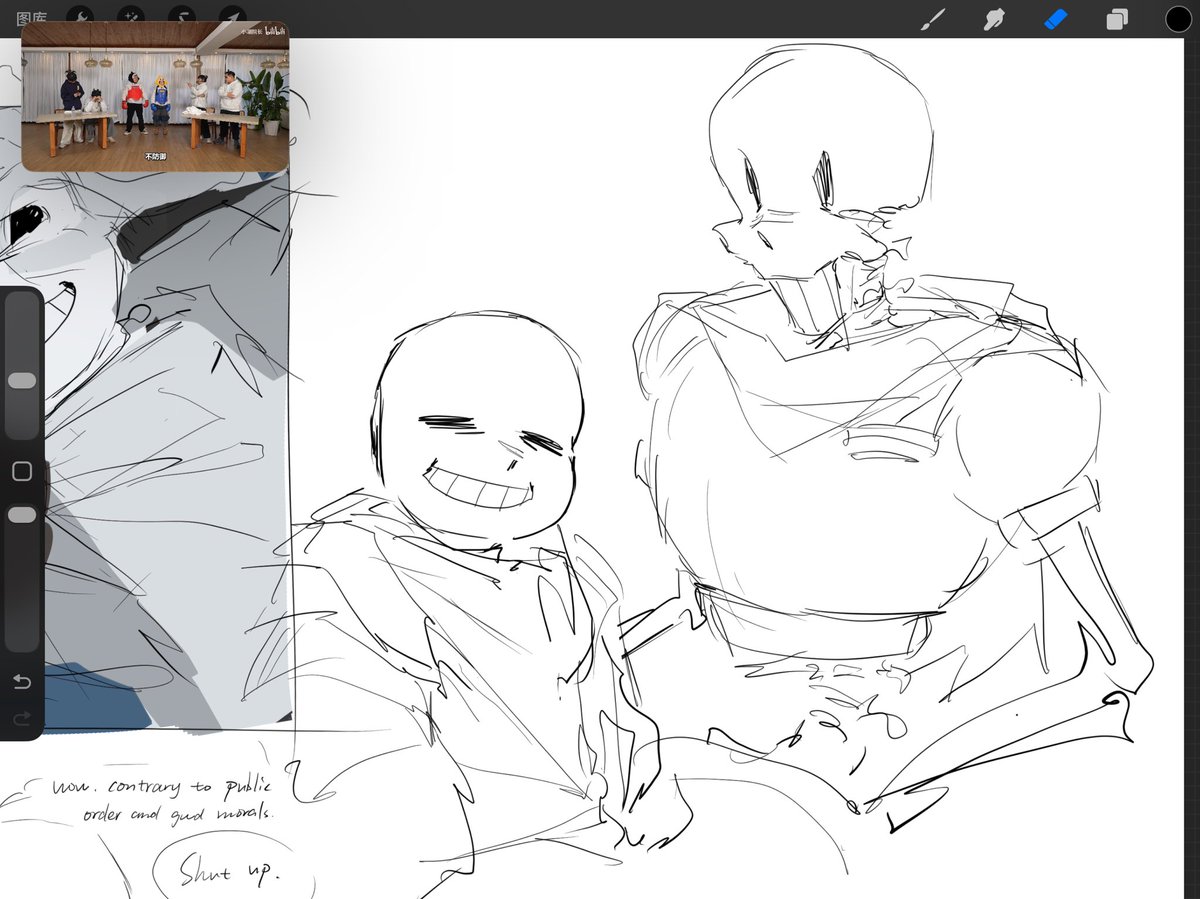Select the Eraser tool

click(1056, 19)
